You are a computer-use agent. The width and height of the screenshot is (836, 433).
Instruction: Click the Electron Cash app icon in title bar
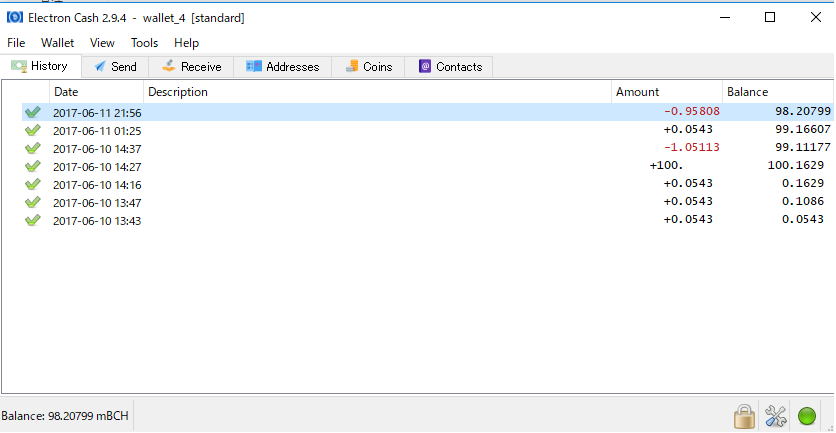point(14,18)
